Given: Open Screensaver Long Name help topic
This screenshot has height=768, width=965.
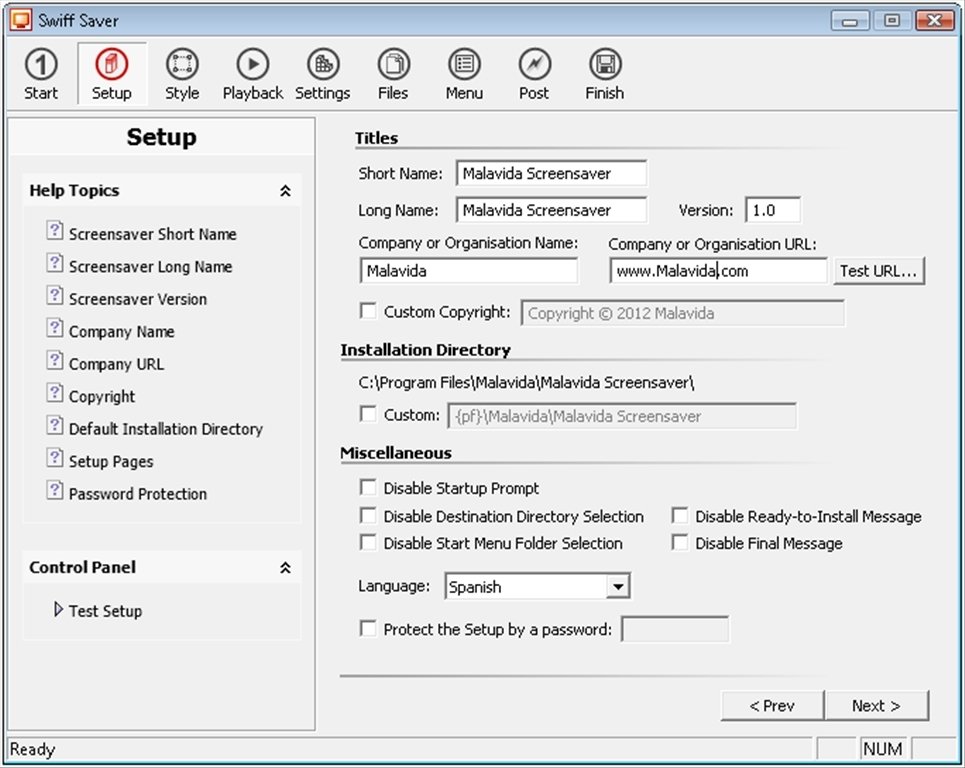Looking at the screenshot, I should click(x=140, y=266).
